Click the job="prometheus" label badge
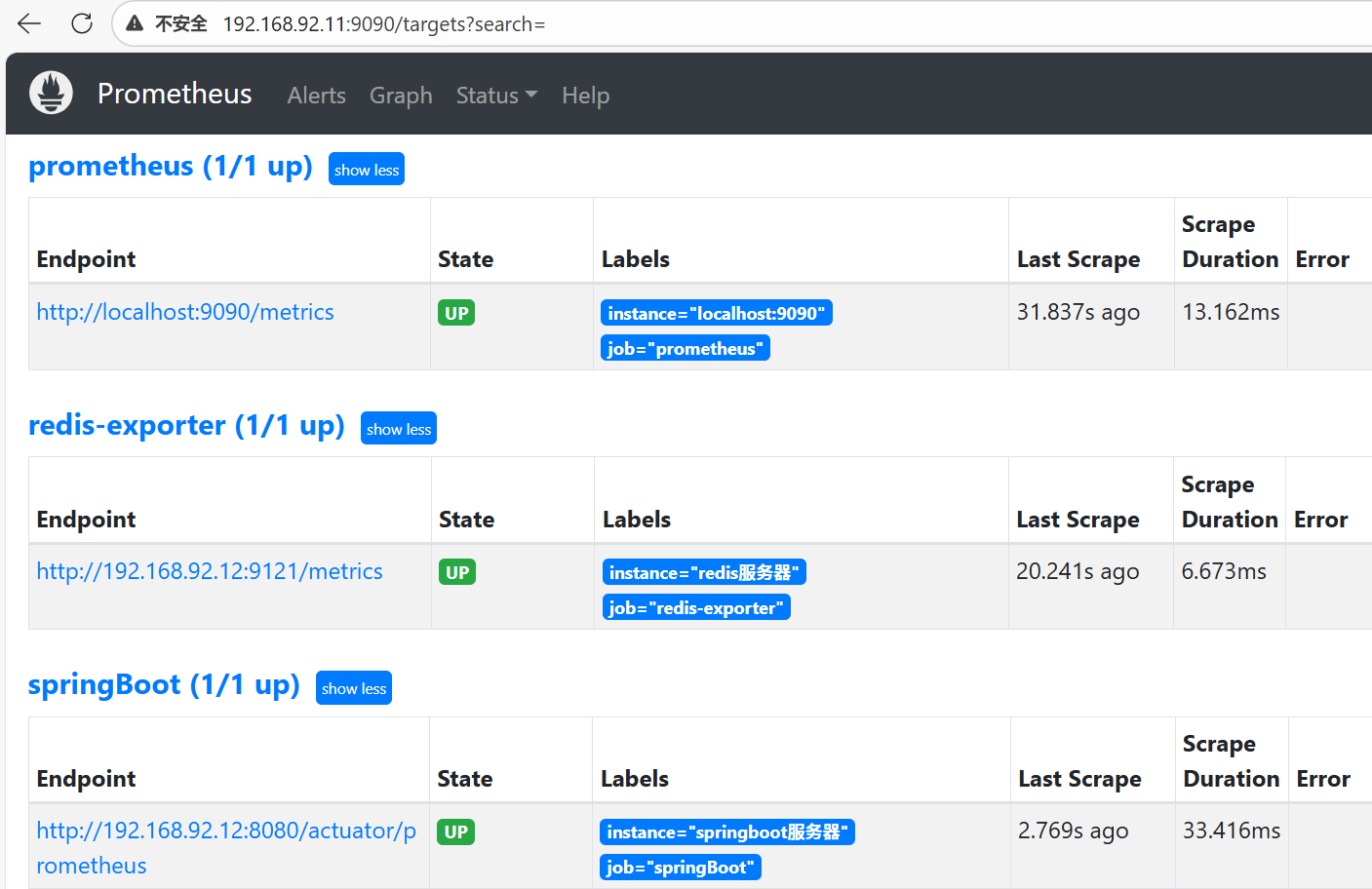This screenshot has height=889, width=1372. (686, 348)
